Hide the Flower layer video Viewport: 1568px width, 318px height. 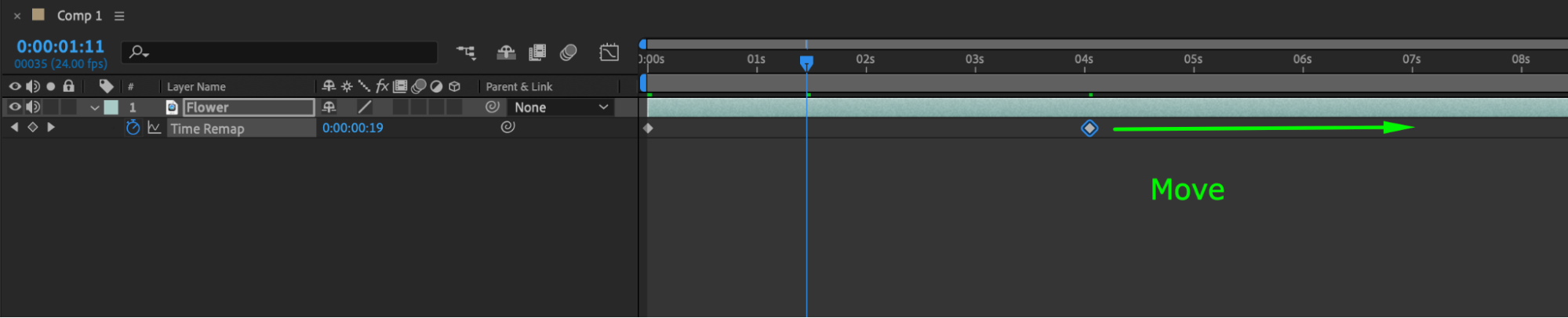pos(15,107)
